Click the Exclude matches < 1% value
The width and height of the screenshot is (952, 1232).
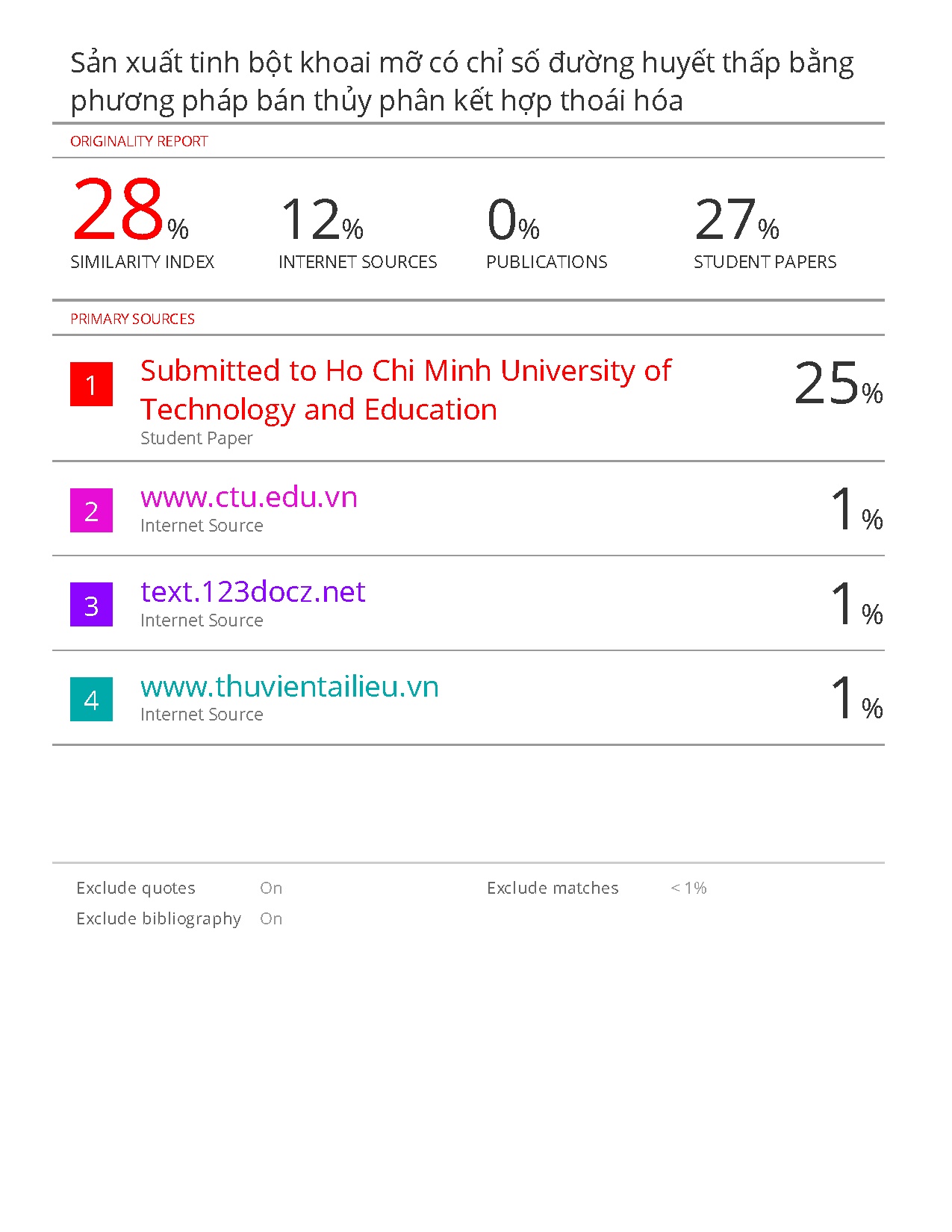pyautogui.click(x=688, y=888)
